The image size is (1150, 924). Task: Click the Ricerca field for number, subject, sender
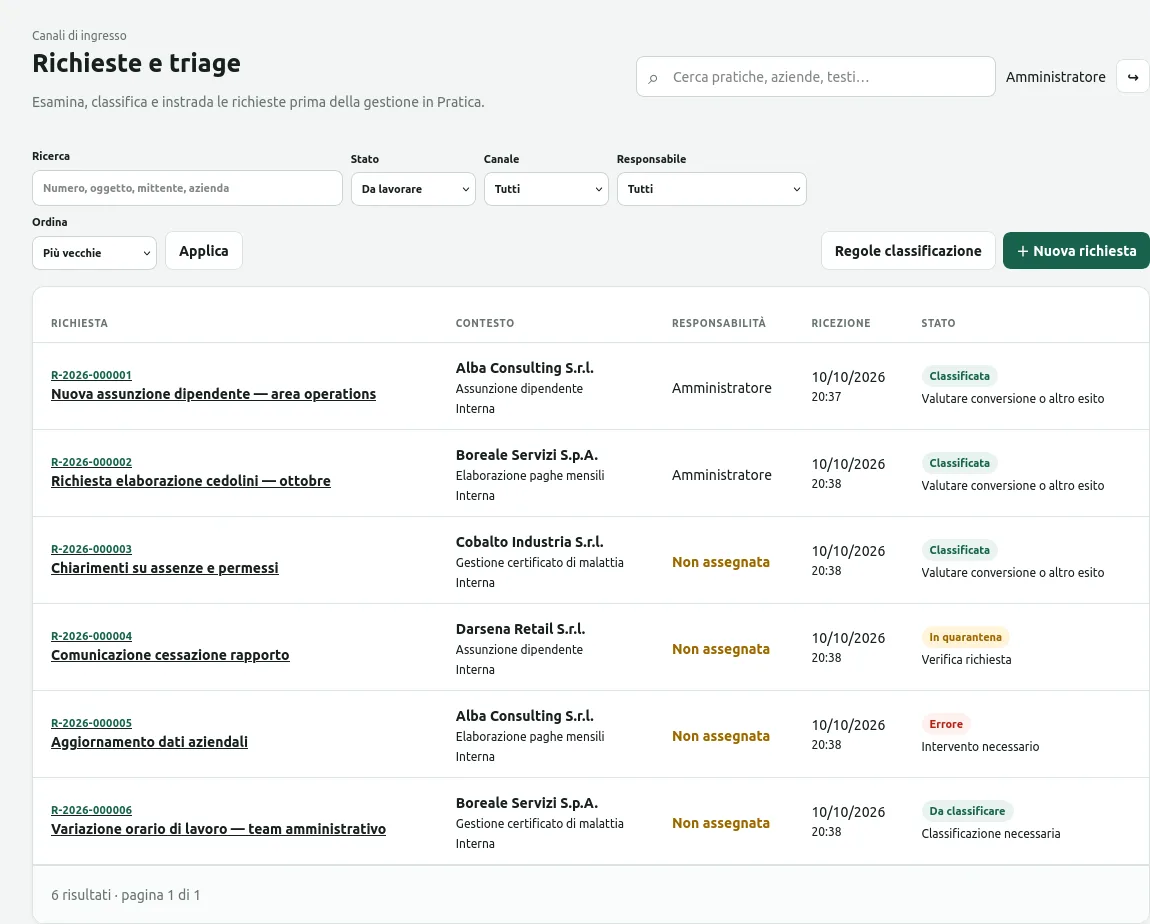pos(187,188)
